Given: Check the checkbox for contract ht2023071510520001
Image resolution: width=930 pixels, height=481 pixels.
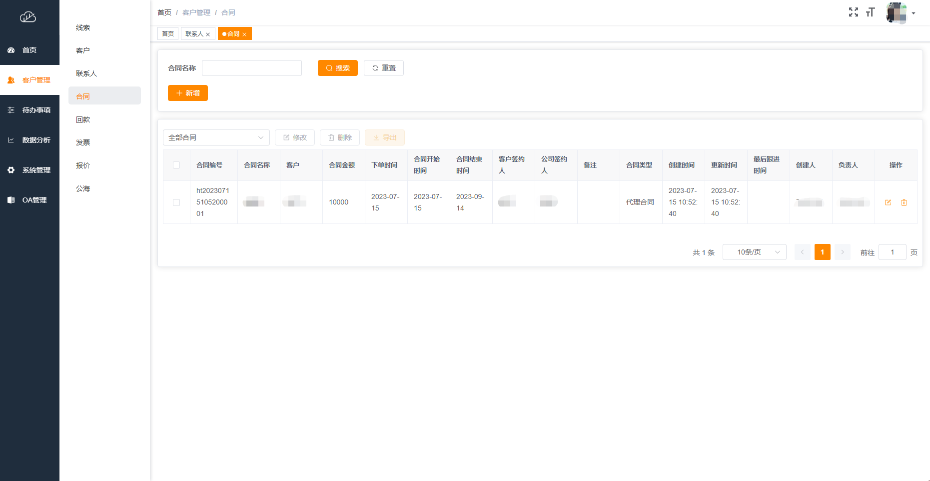Looking at the screenshot, I should pyautogui.click(x=177, y=203).
